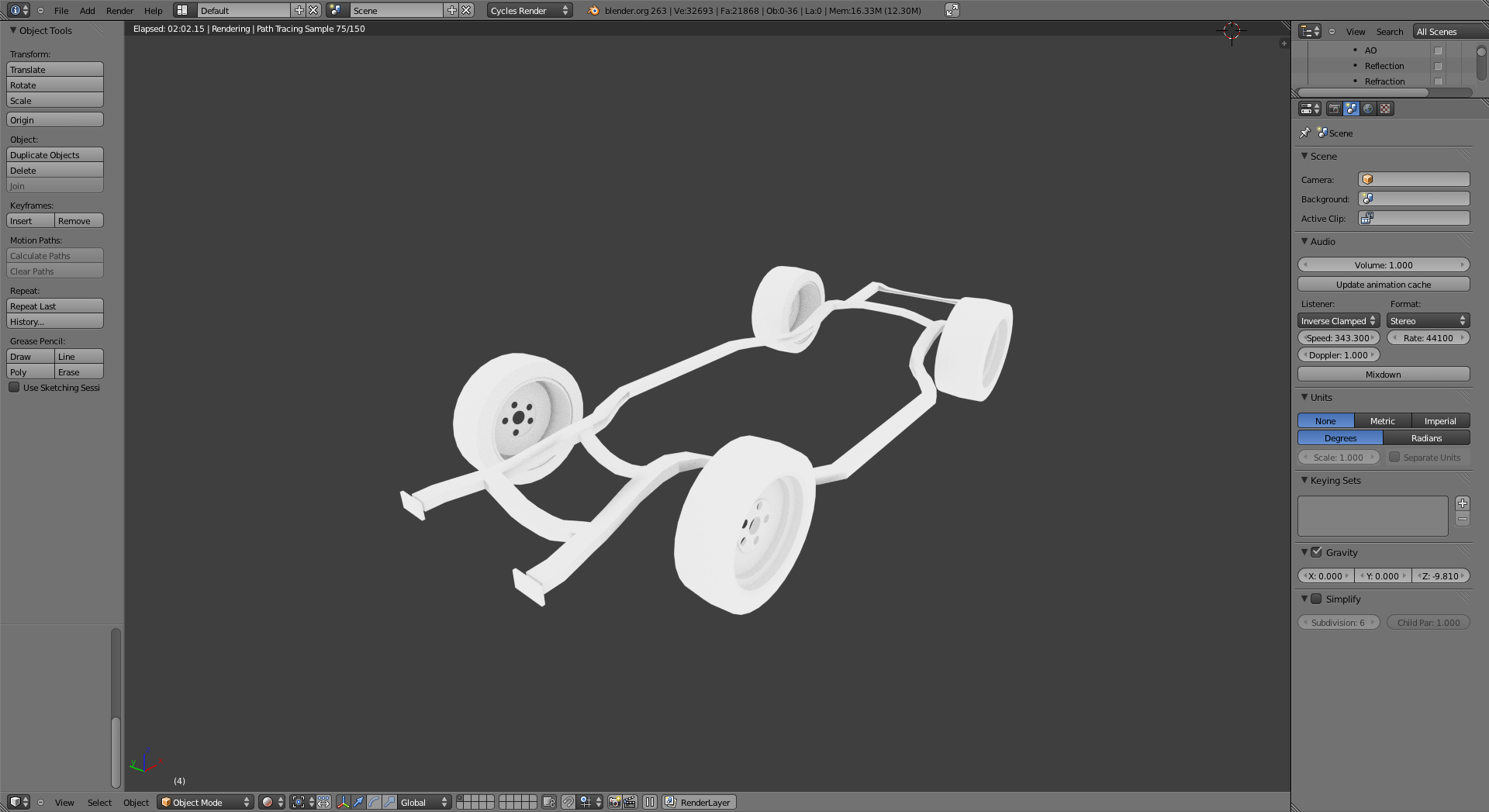Viewport: 1489px width, 812px height.
Task: Toggle the Reflection pass checkbox
Action: tap(1438, 66)
